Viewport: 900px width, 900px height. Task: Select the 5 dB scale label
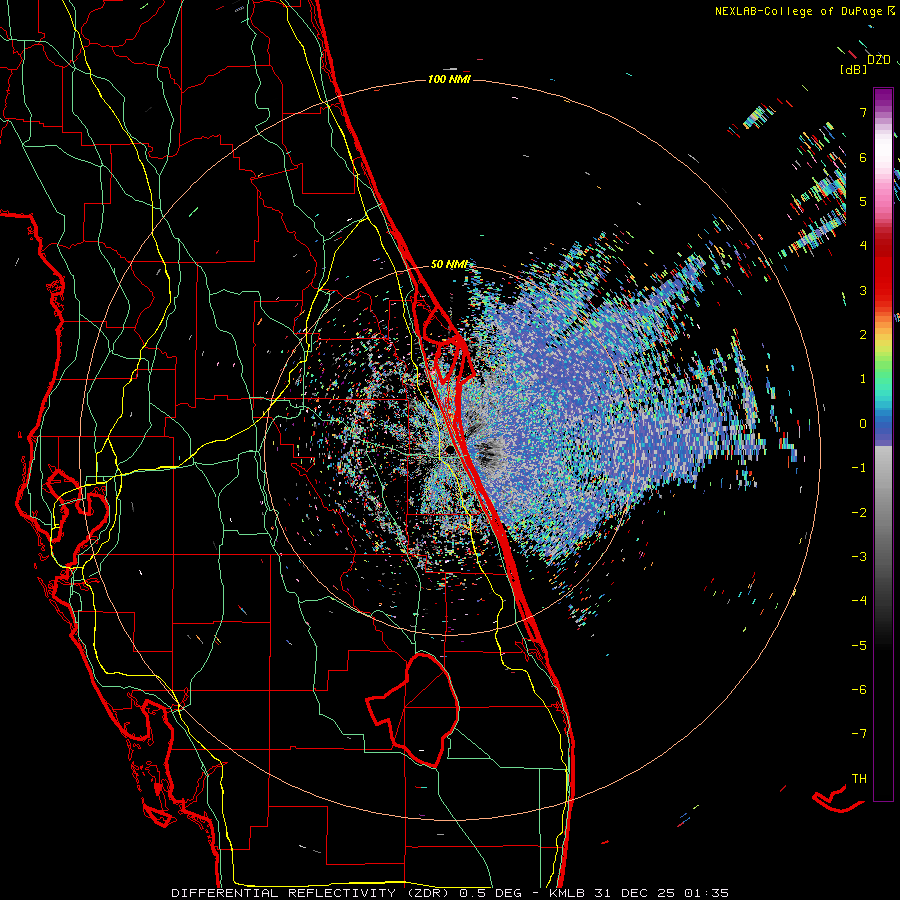pos(863,201)
